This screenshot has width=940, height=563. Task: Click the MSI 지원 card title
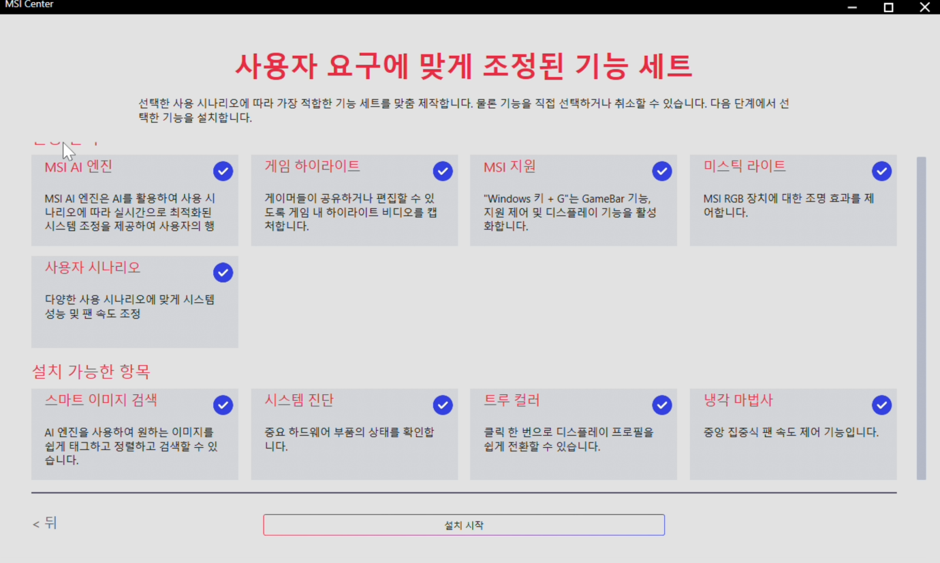510,167
